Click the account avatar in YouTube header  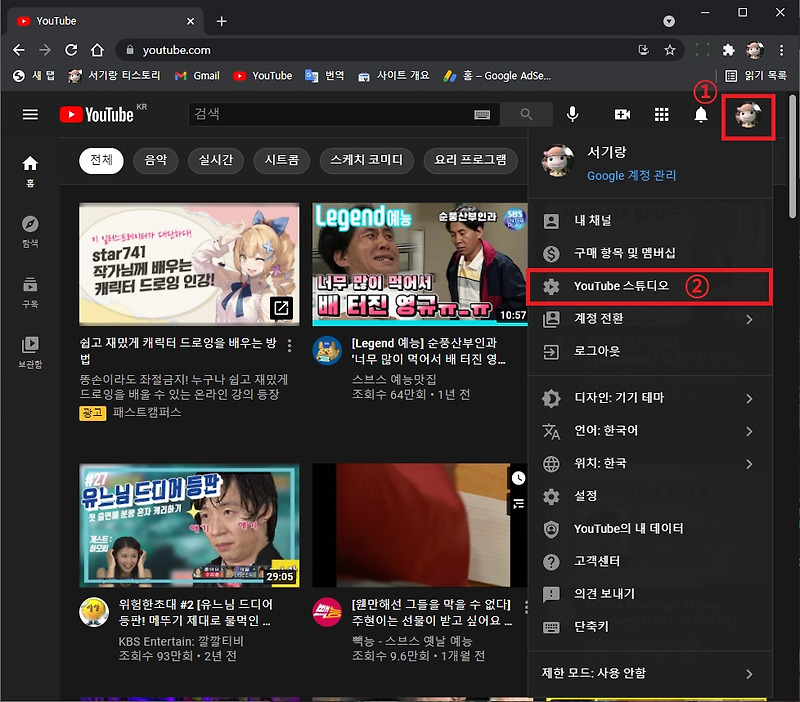[748, 115]
